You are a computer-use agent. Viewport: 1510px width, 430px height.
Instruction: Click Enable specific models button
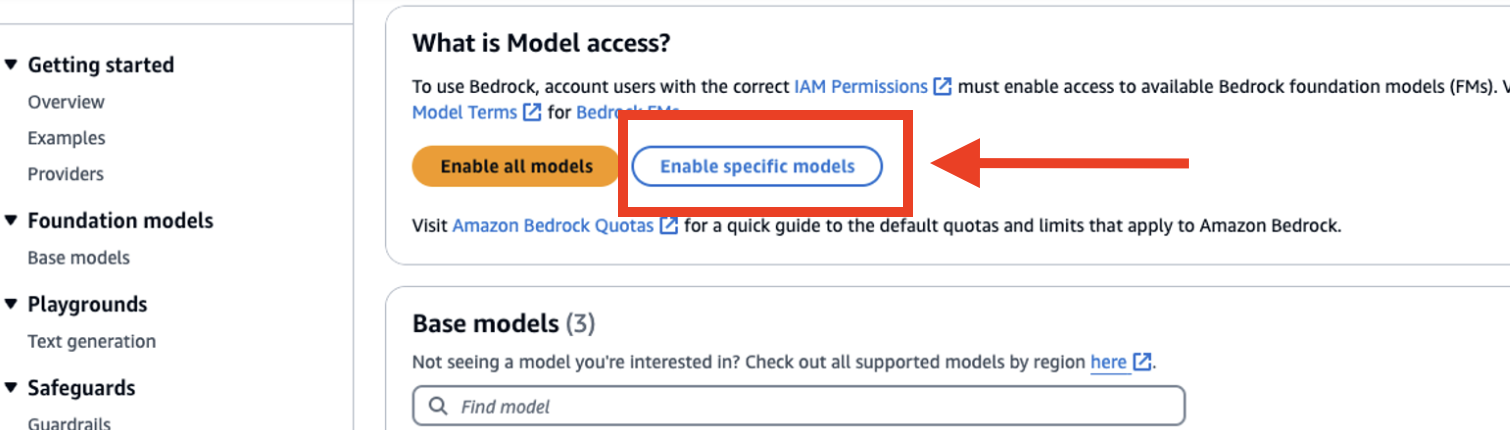[x=757, y=166]
